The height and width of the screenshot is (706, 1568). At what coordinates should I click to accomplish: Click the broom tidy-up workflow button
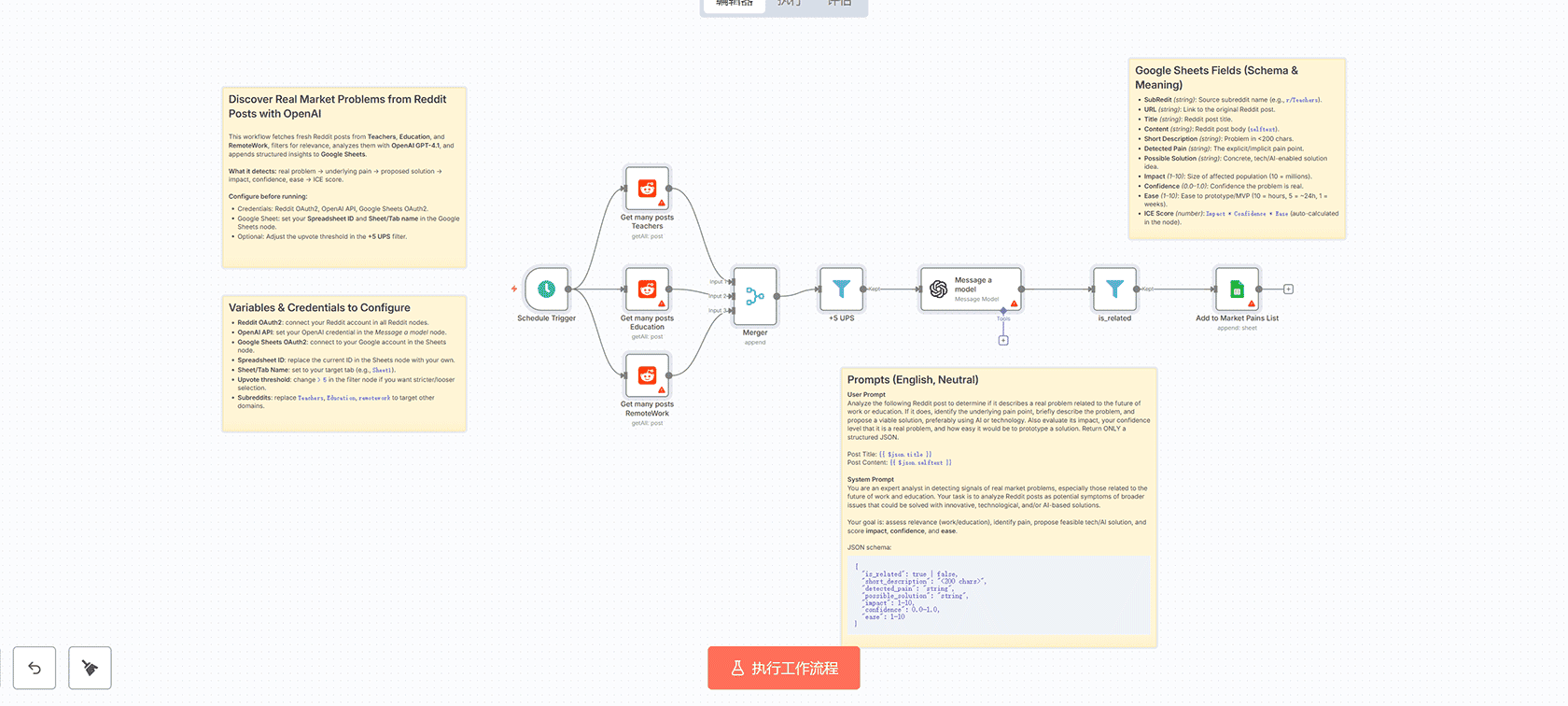pyautogui.click(x=90, y=668)
